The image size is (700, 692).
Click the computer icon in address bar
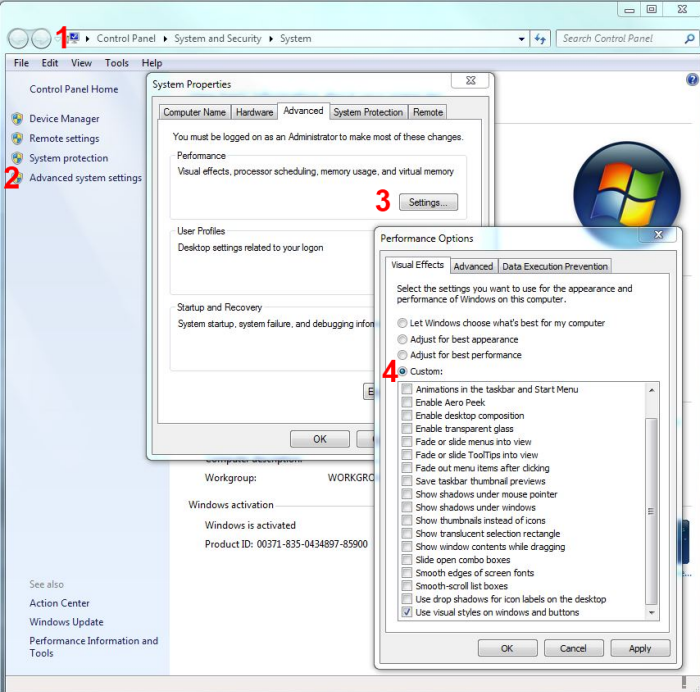(x=74, y=38)
